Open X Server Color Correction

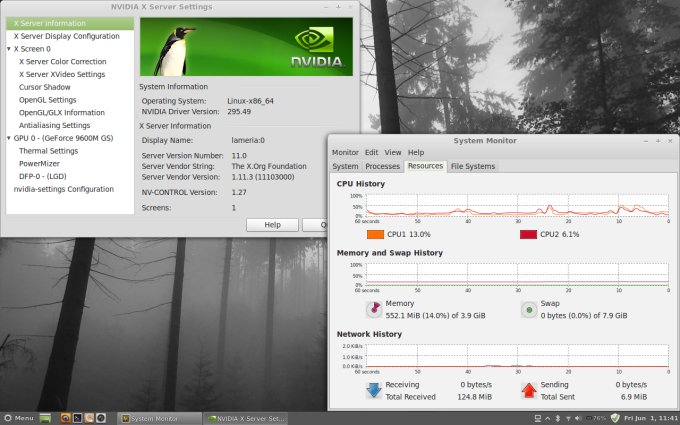point(62,62)
